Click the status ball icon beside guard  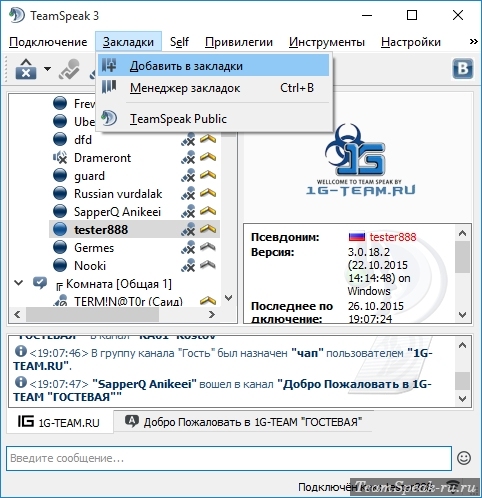click(x=60, y=176)
